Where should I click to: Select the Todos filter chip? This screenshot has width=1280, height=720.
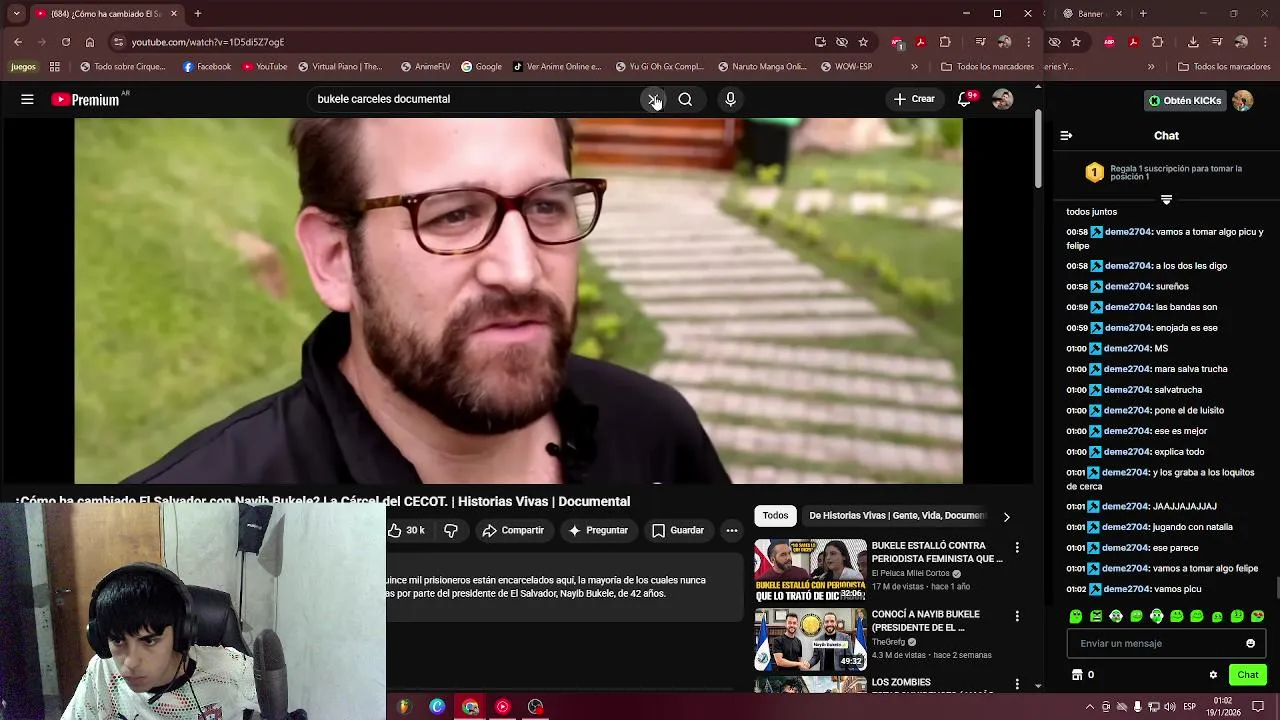[x=775, y=515]
